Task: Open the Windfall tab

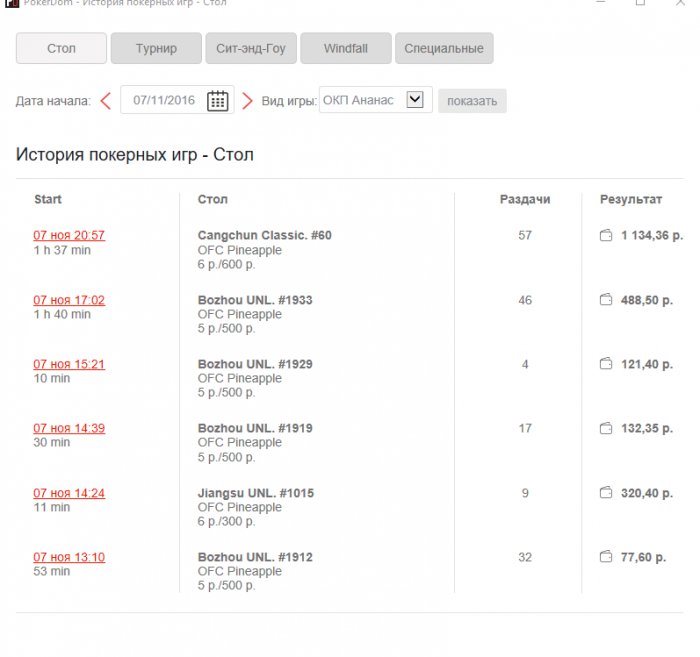Action: 343,48
